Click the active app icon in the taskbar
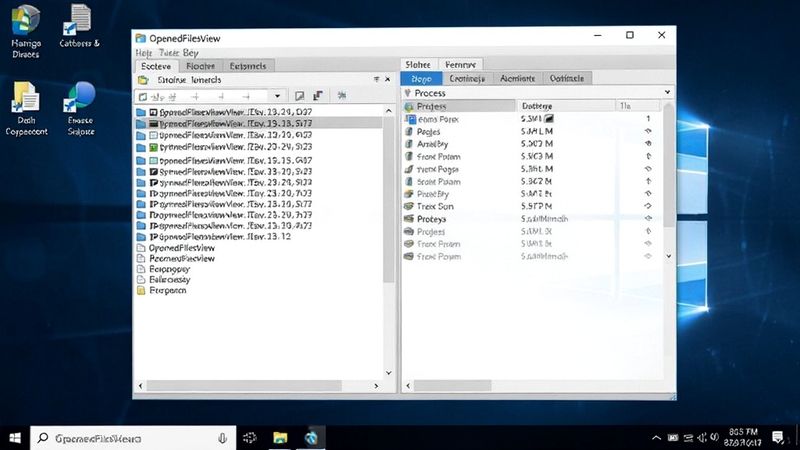800x450 pixels. [311, 438]
